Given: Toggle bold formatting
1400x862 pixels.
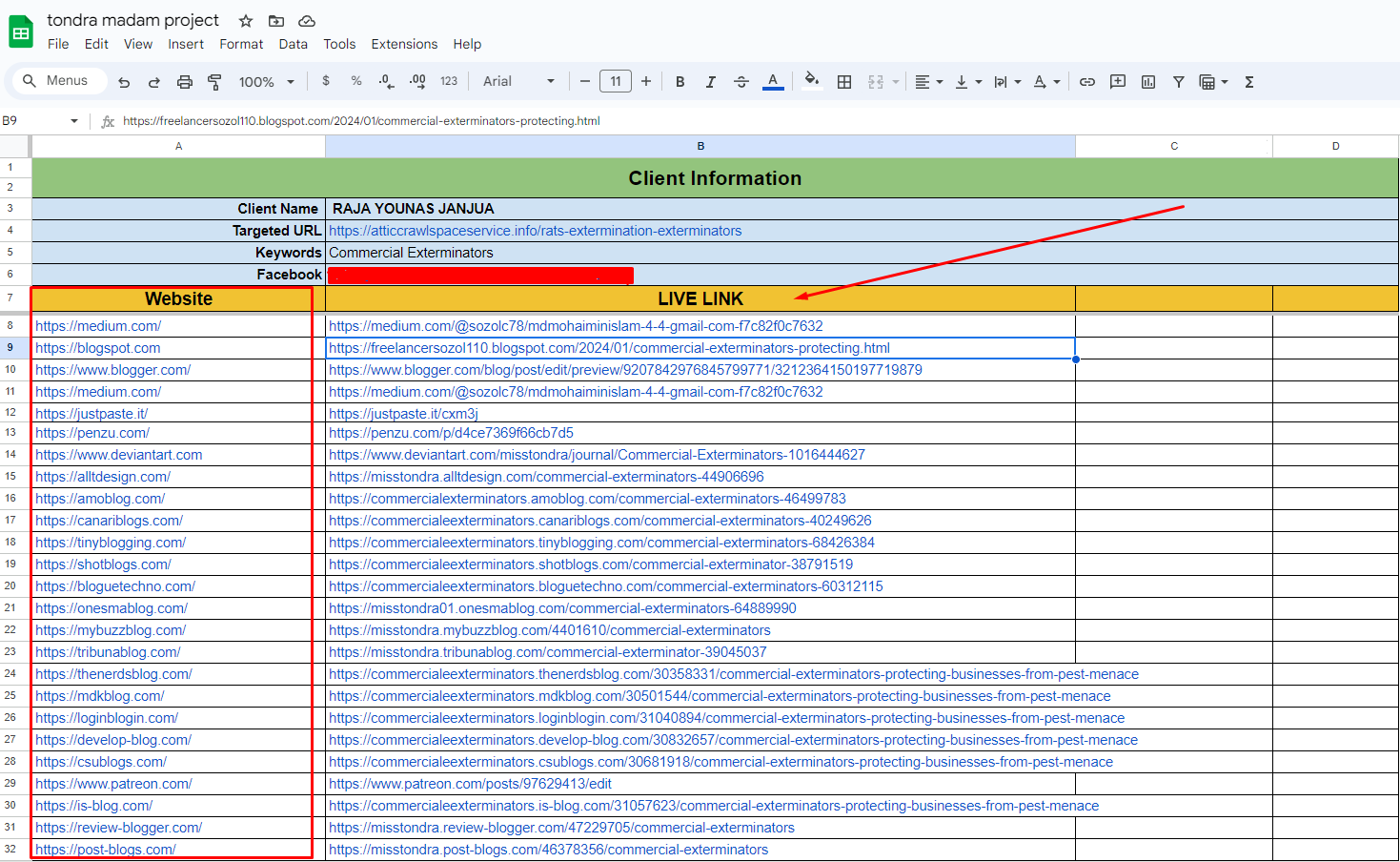Looking at the screenshot, I should point(680,81).
